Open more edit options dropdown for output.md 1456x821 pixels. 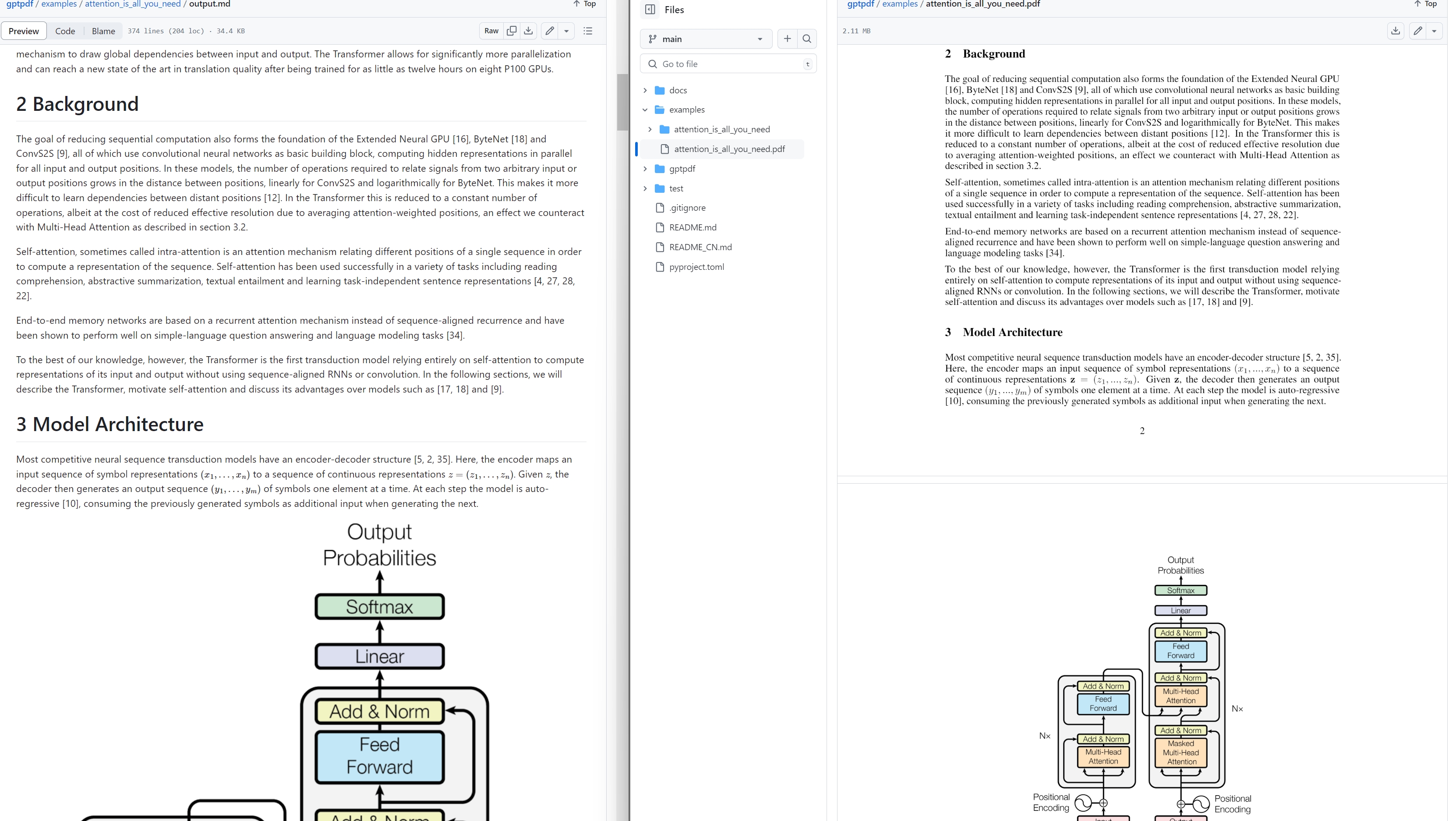tap(566, 31)
